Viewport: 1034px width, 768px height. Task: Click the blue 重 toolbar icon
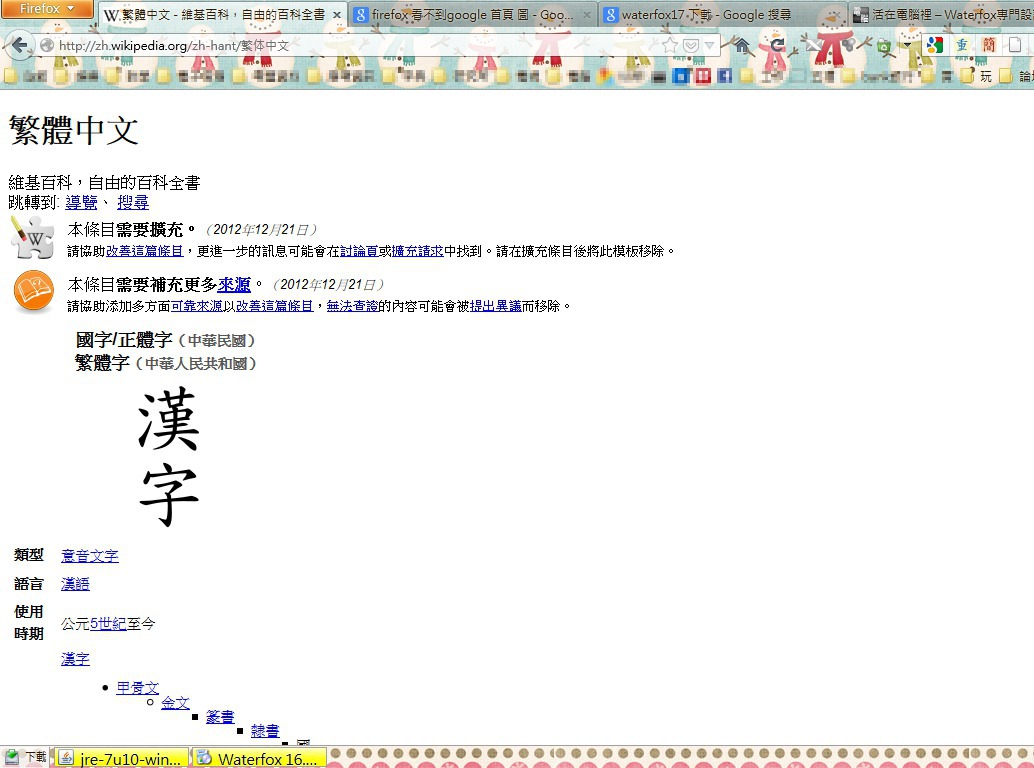[962, 45]
